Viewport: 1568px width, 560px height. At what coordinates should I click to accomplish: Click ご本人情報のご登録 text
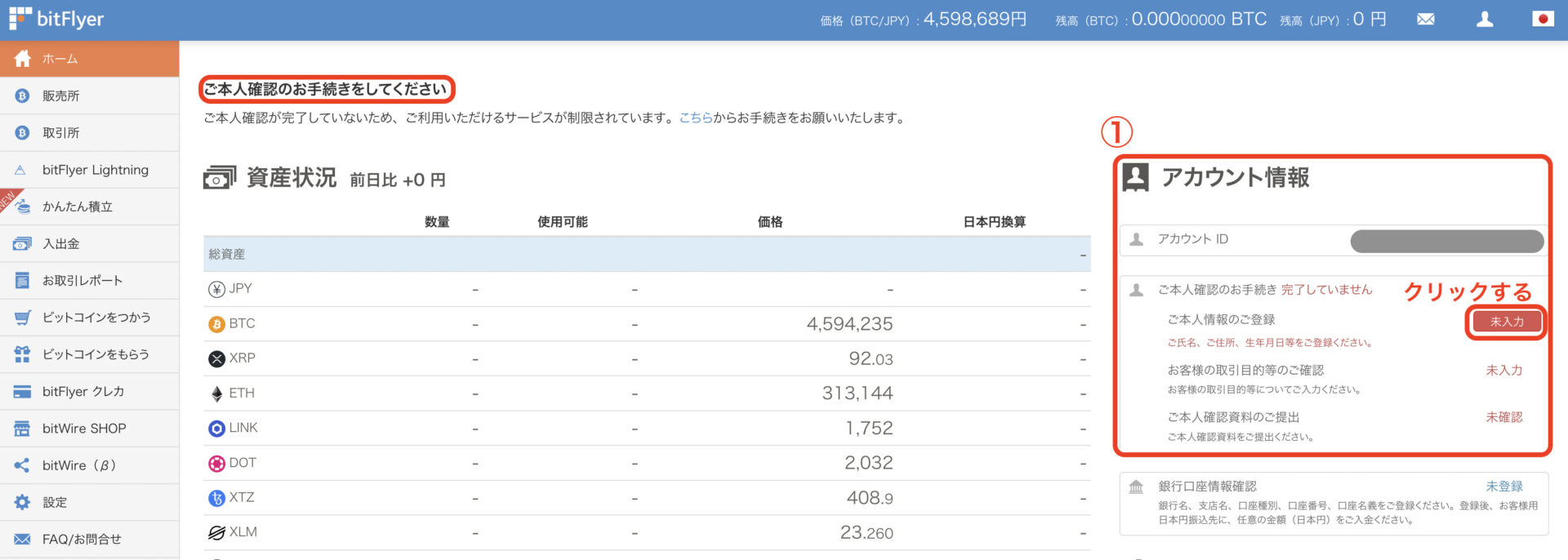pos(1221,320)
